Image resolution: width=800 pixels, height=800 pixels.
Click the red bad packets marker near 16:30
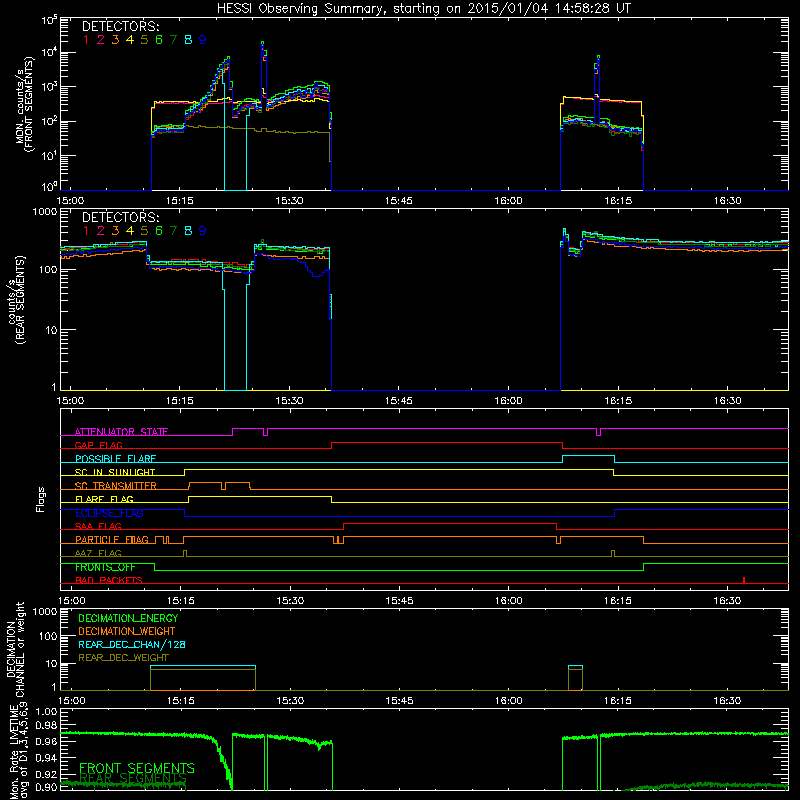[744, 580]
